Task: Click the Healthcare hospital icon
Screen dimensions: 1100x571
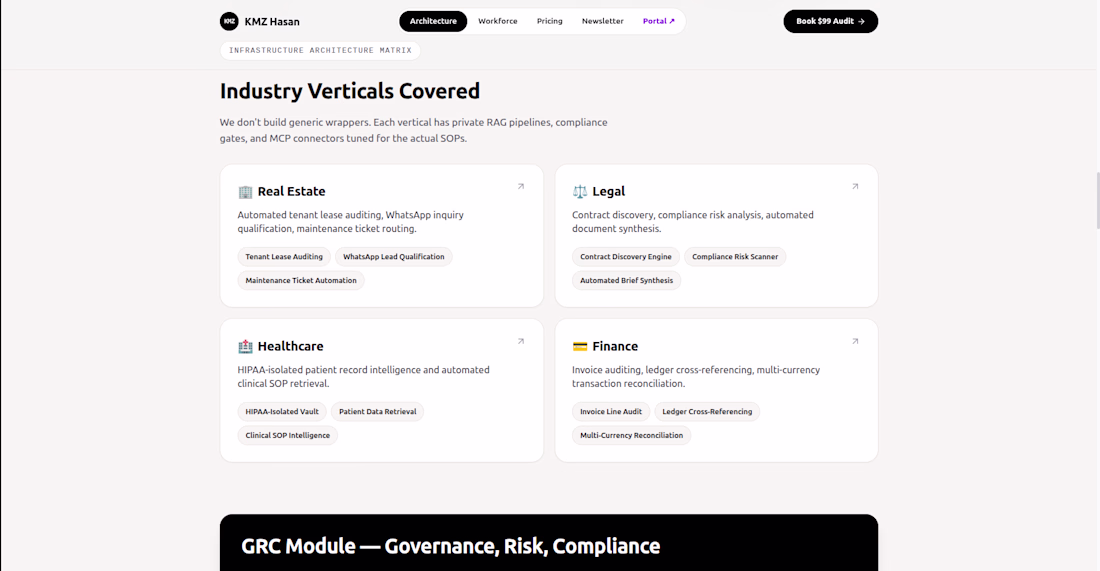Action: click(x=245, y=347)
